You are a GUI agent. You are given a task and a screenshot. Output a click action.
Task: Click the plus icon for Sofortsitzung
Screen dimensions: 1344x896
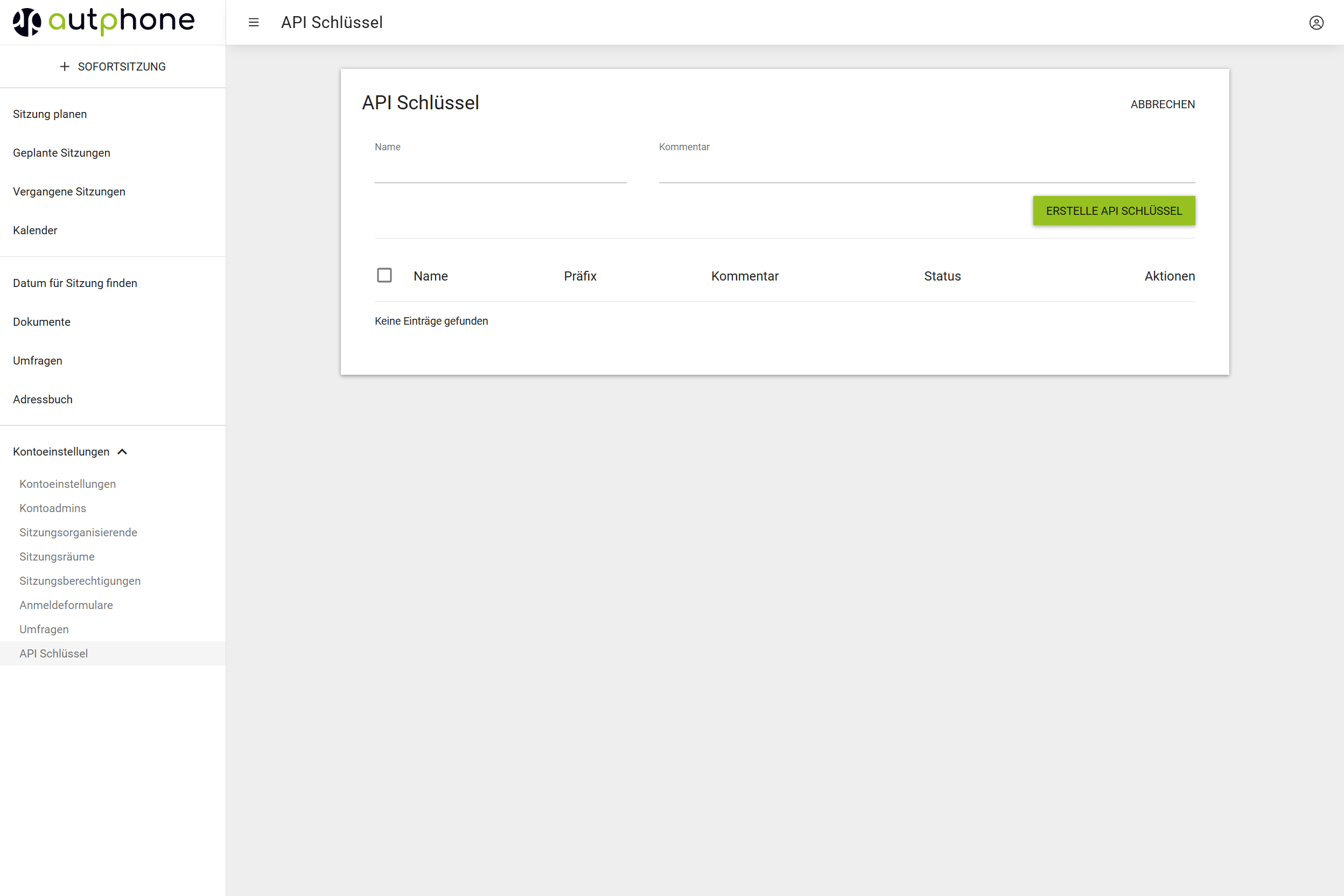pos(65,66)
